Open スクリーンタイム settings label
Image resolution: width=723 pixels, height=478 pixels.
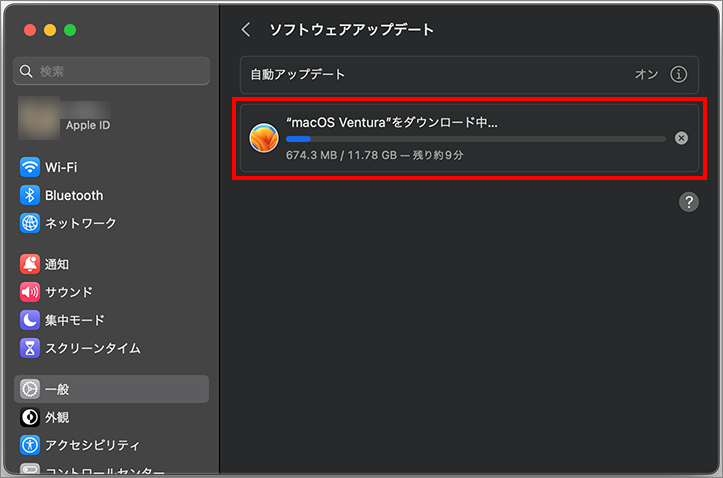tap(93, 348)
